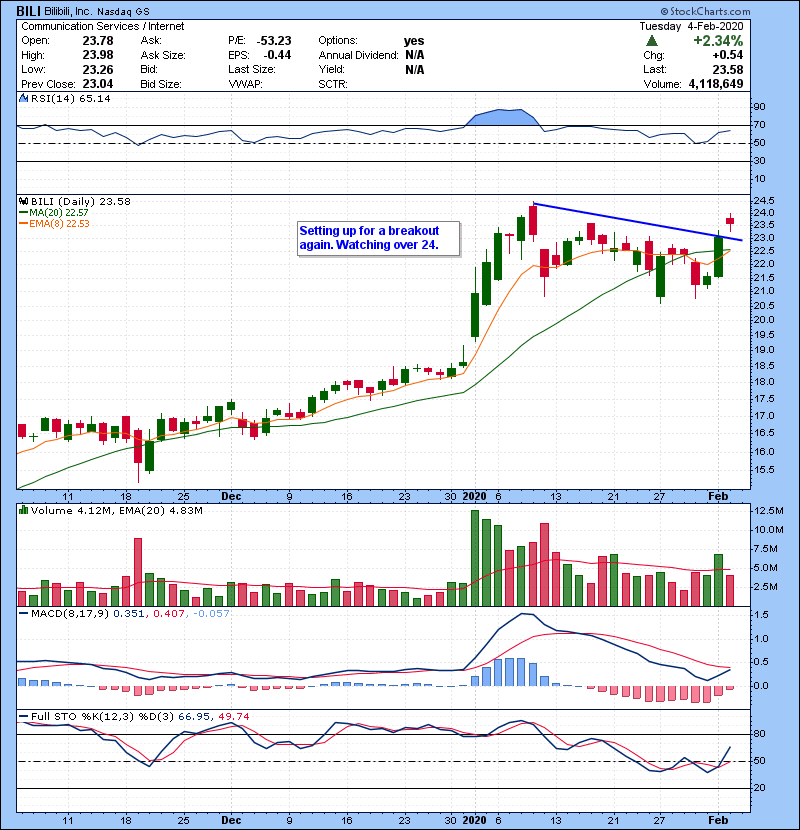Click the EMA(8) 22.53 legend text

pyautogui.click(x=59, y=224)
